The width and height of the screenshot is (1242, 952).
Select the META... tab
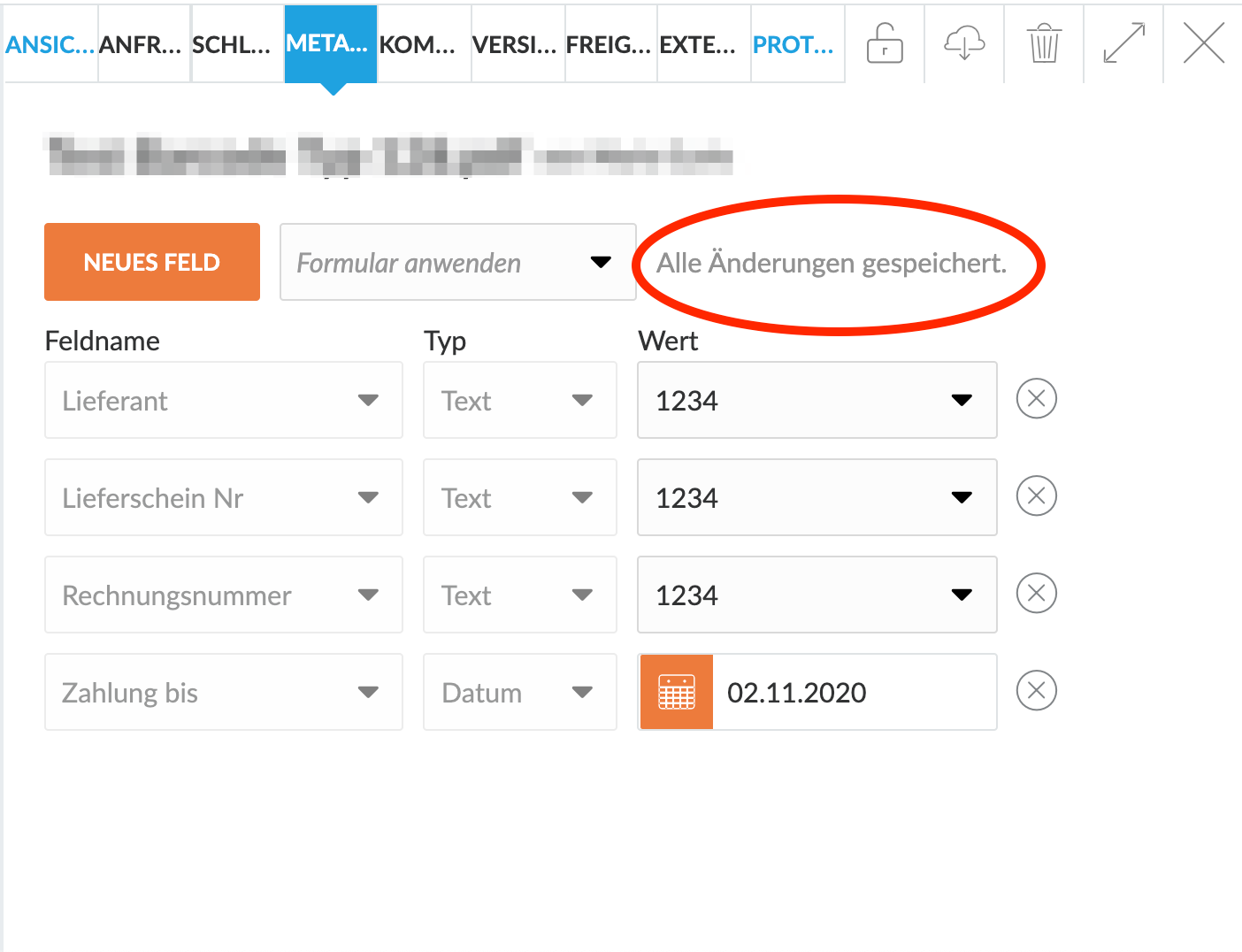coord(331,44)
